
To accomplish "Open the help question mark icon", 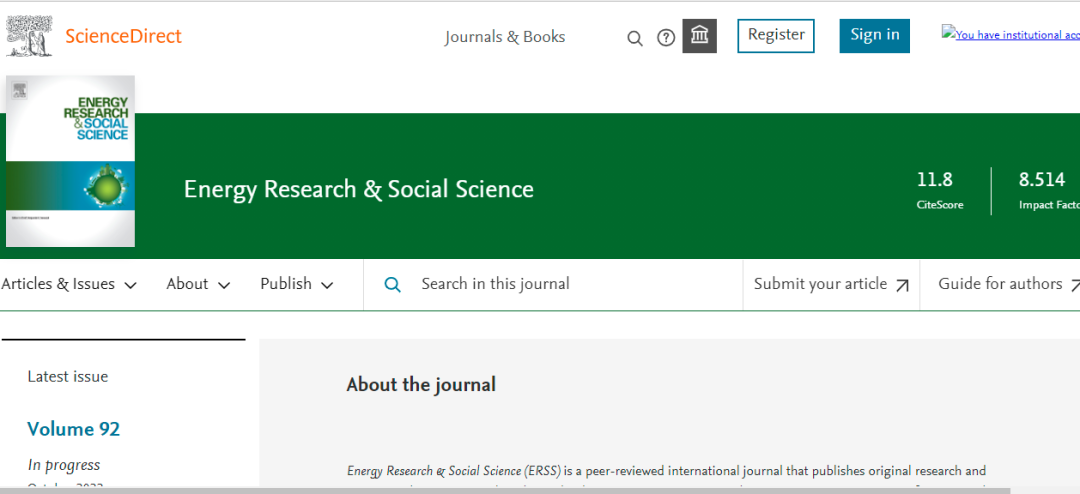I will 666,38.
